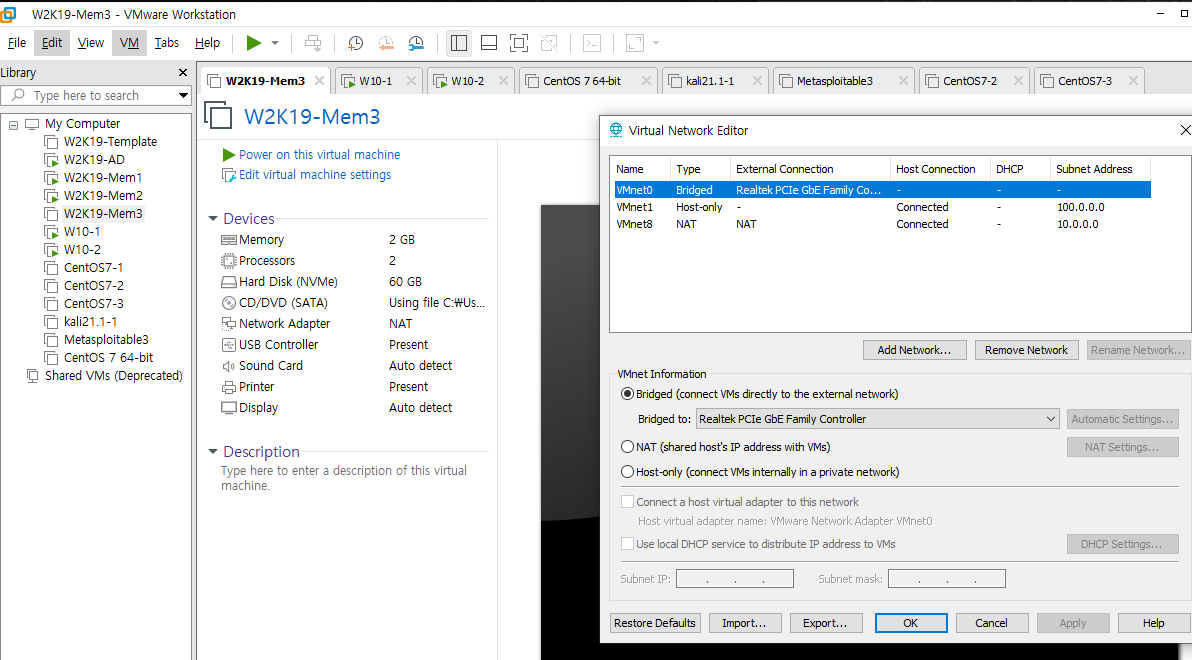The width and height of the screenshot is (1192, 660).
Task: Open the power options dropdown arrow
Action: 275,43
